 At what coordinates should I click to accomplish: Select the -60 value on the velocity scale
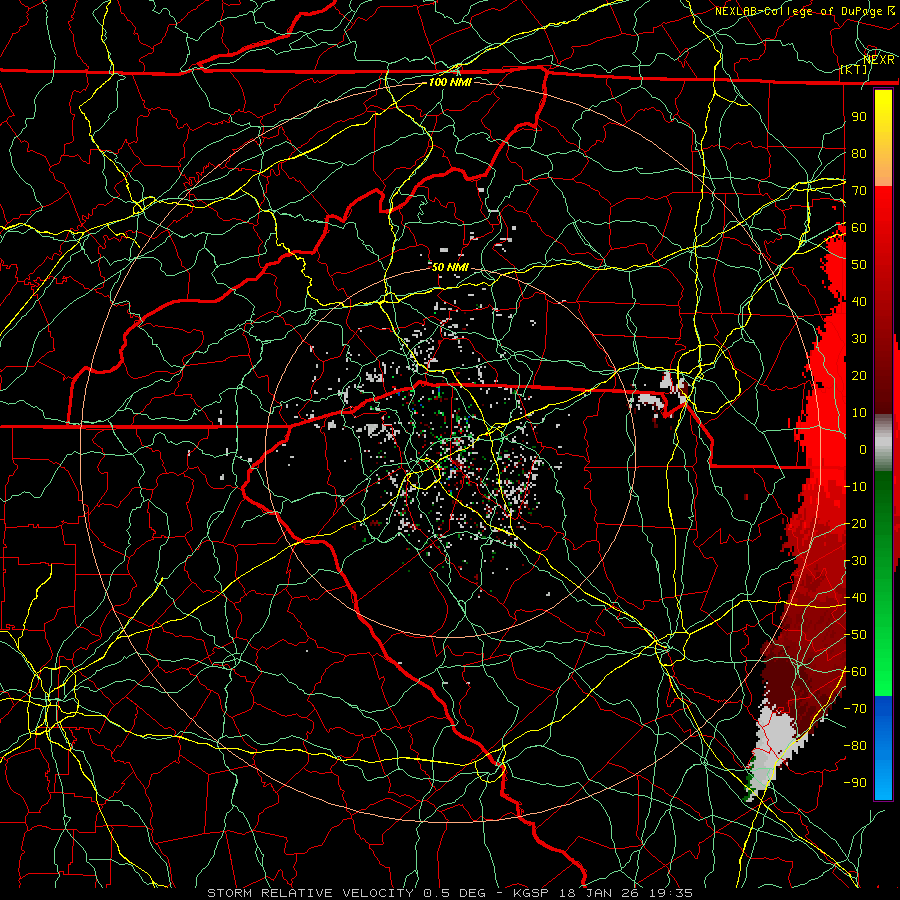coord(855,672)
